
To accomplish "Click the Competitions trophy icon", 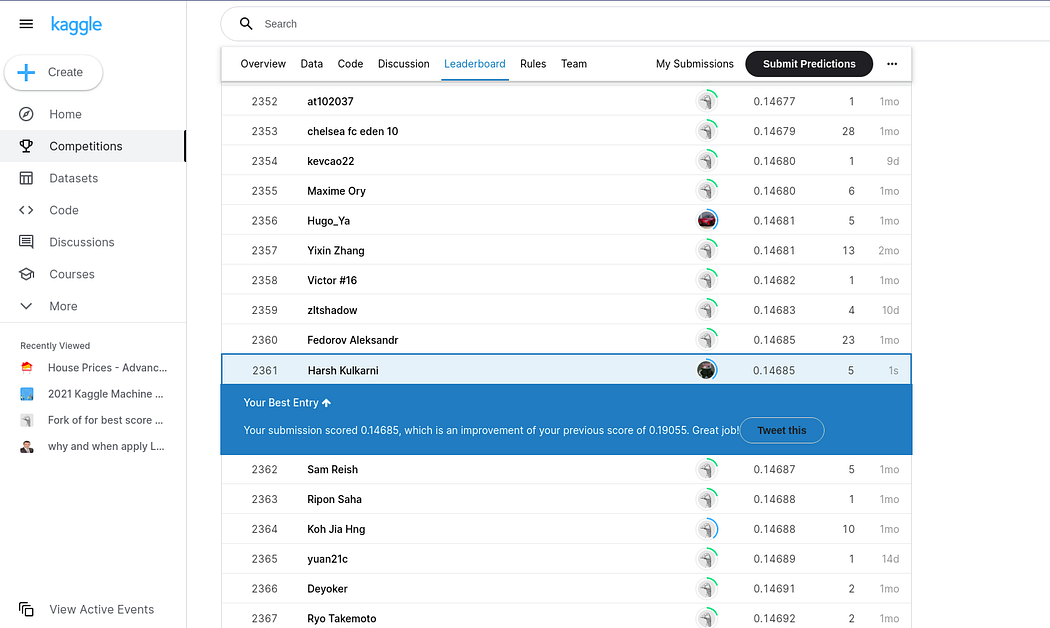I will click(26, 146).
